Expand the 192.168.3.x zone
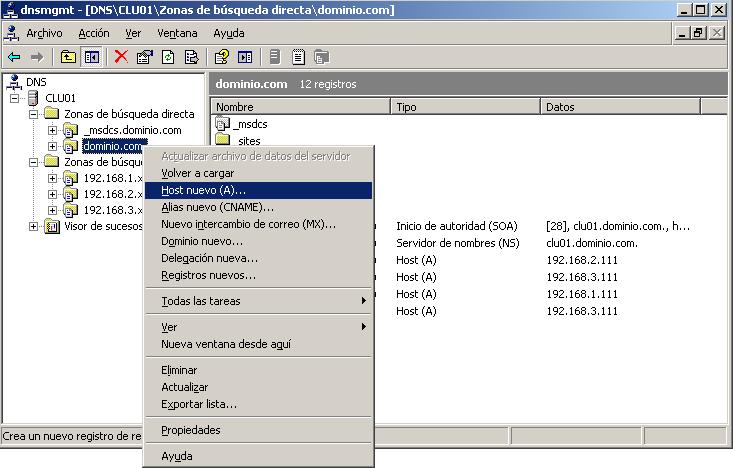Viewport: 733px width, 468px height. [x=52, y=210]
